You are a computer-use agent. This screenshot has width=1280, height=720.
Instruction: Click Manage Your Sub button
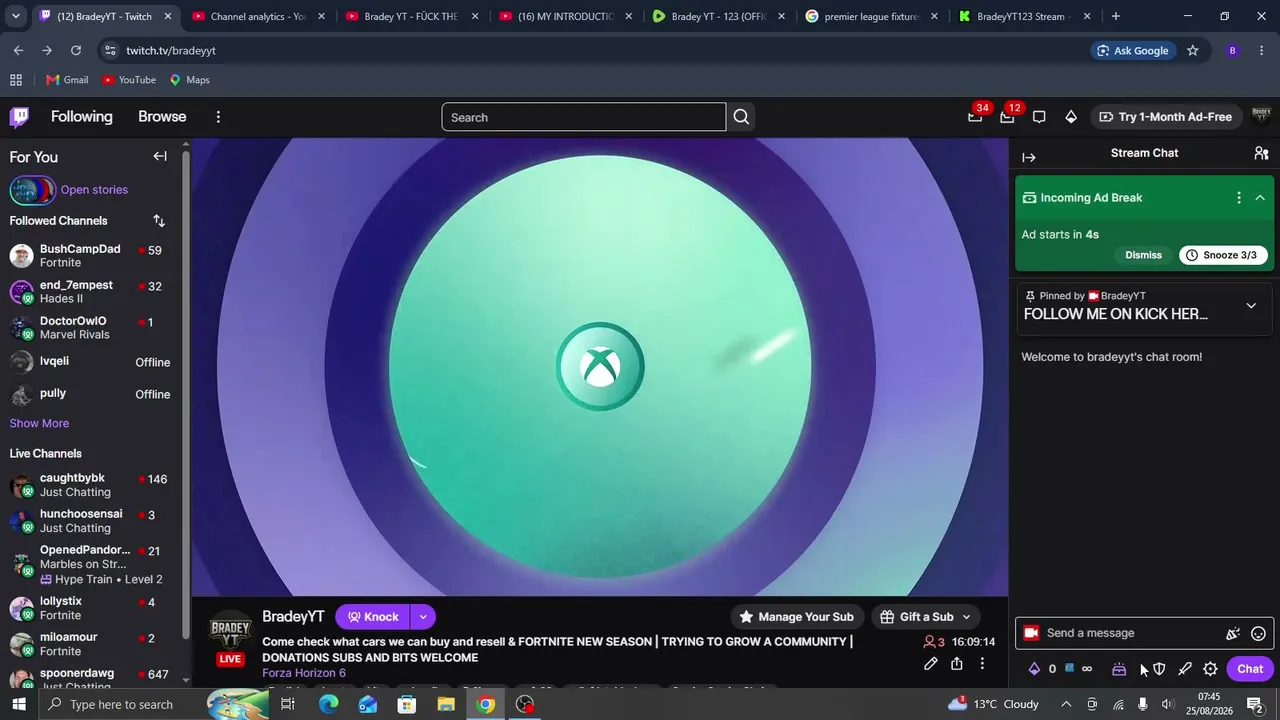click(796, 617)
